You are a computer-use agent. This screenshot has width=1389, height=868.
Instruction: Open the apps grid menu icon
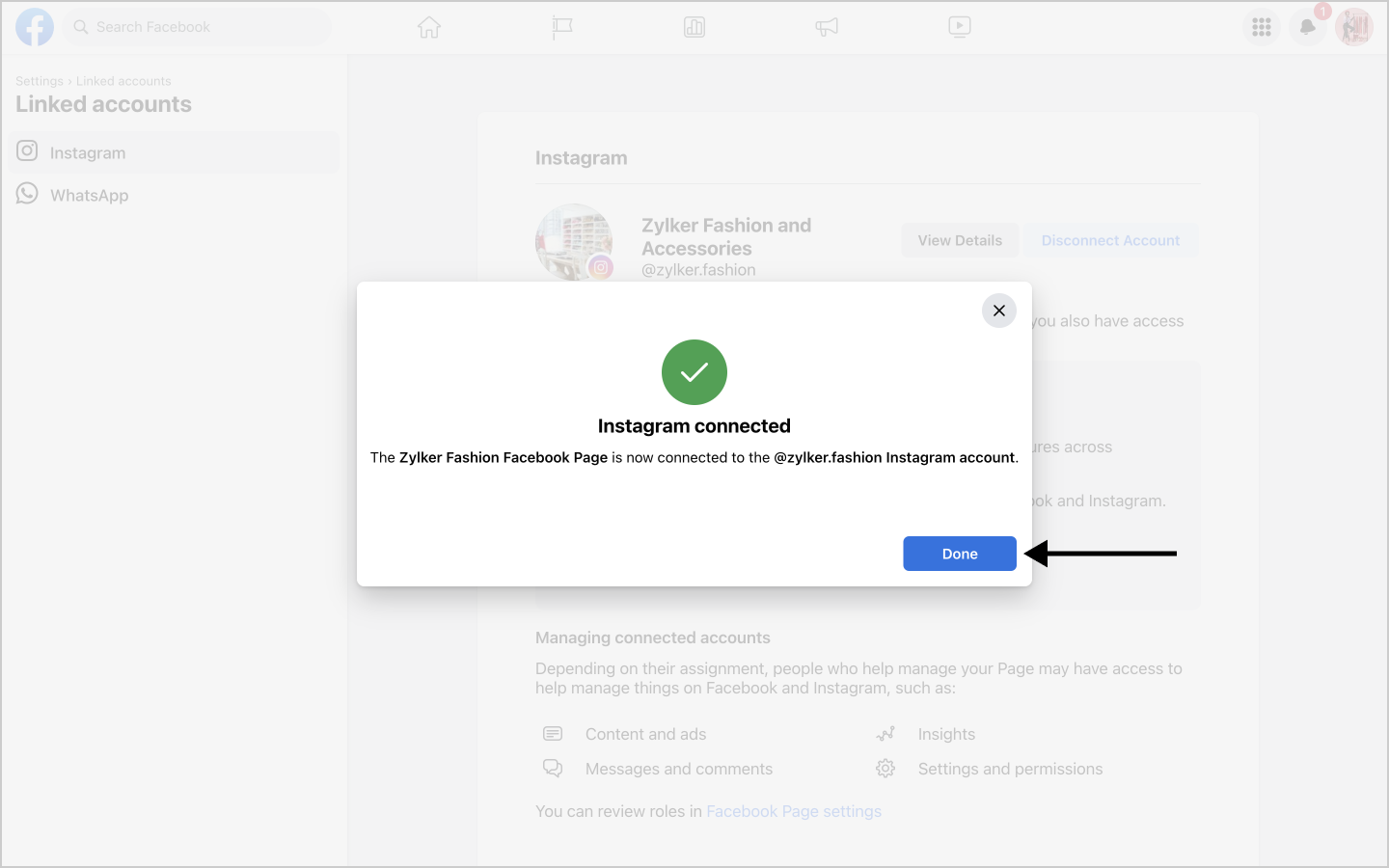point(1262,27)
